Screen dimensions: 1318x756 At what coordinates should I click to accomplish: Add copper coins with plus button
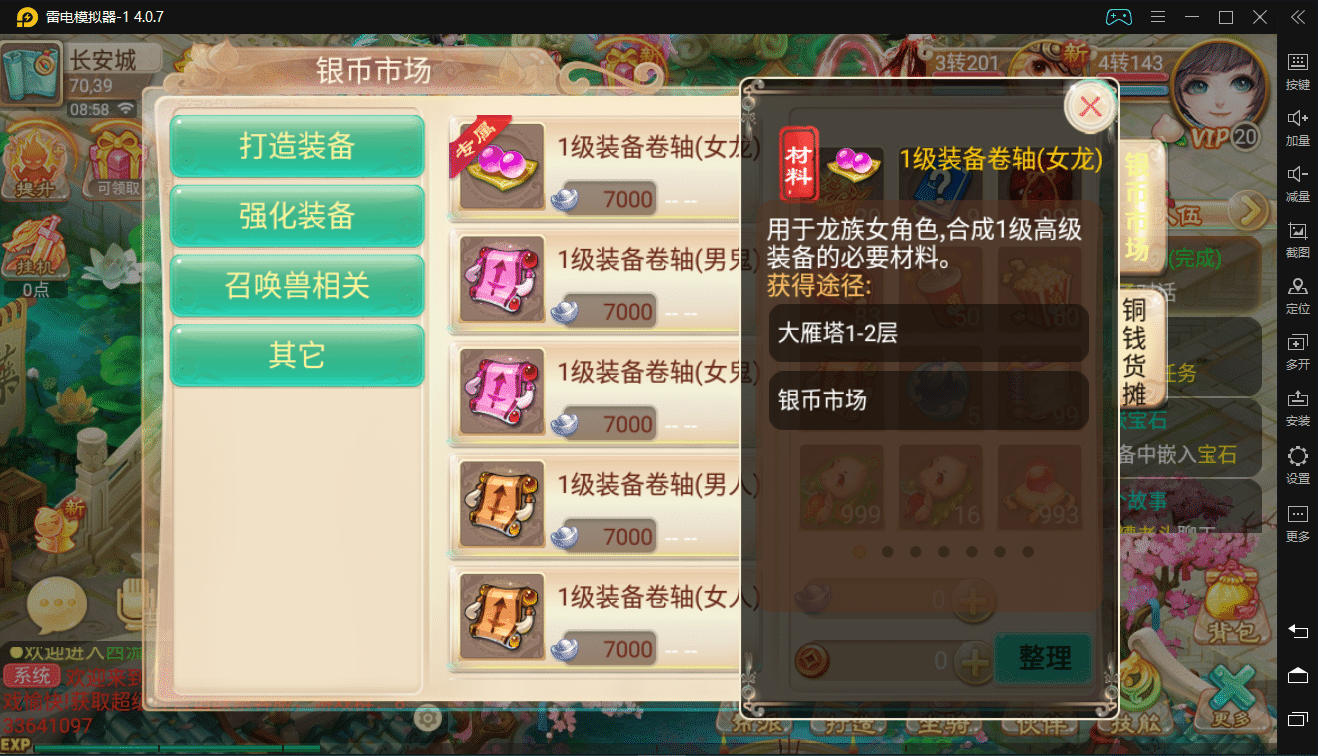(973, 660)
